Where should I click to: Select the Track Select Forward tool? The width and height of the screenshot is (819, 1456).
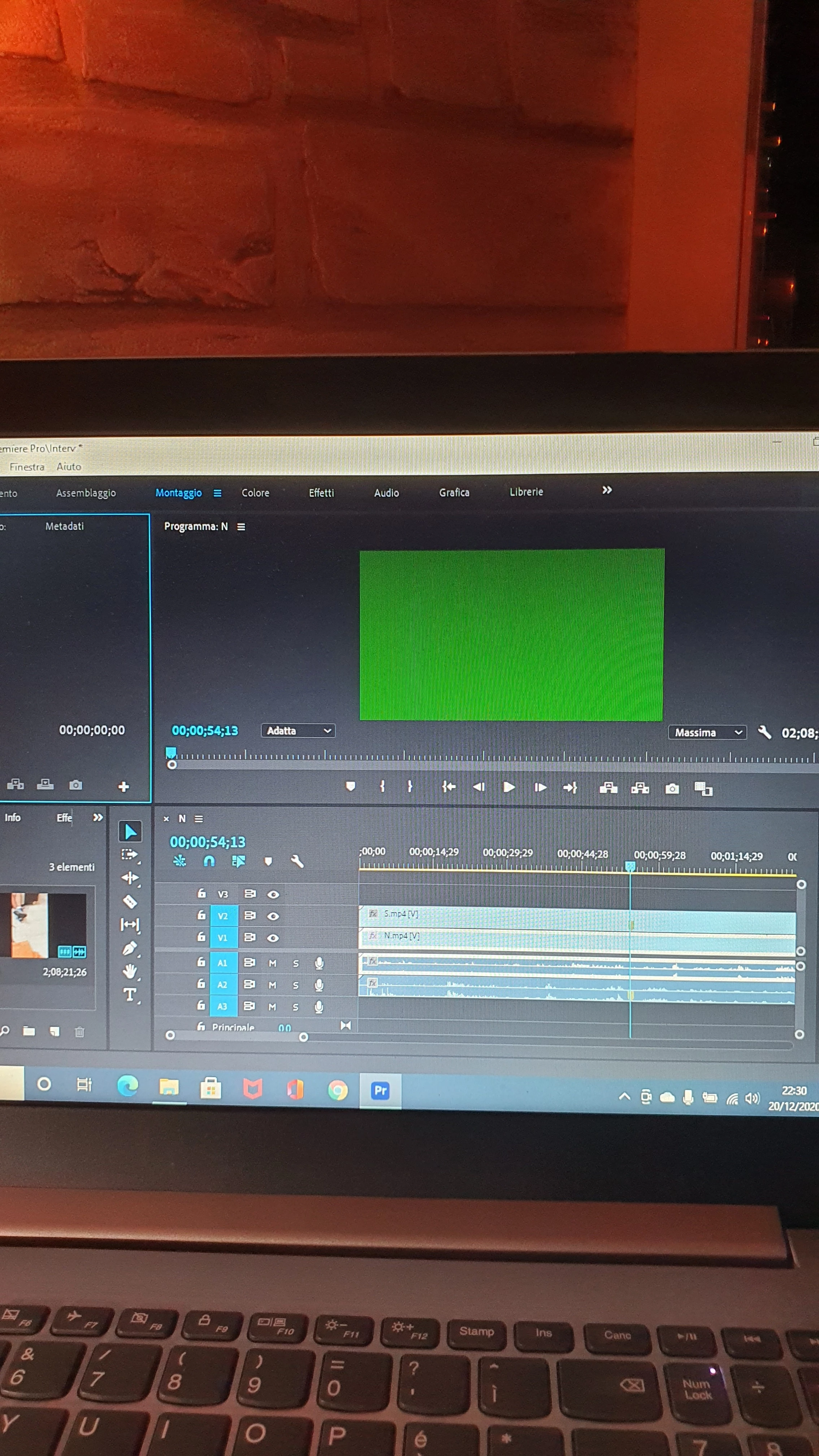(x=129, y=854)
